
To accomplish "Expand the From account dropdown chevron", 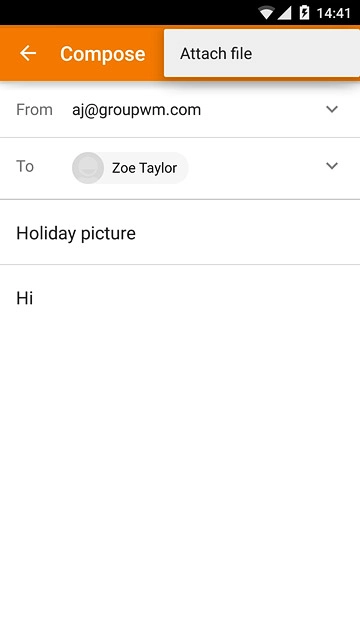I will tap(332, 109).
